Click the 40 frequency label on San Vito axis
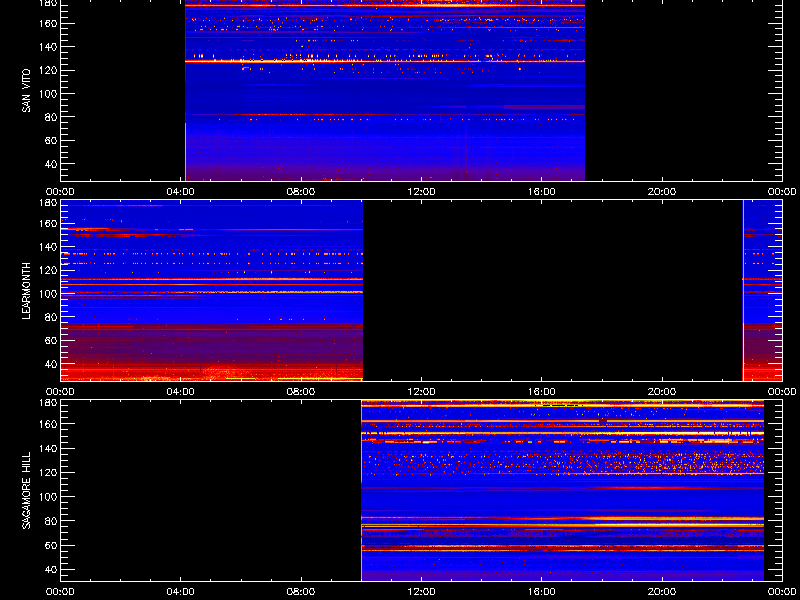This screenshot has width=800, height=600. [50, 164]
